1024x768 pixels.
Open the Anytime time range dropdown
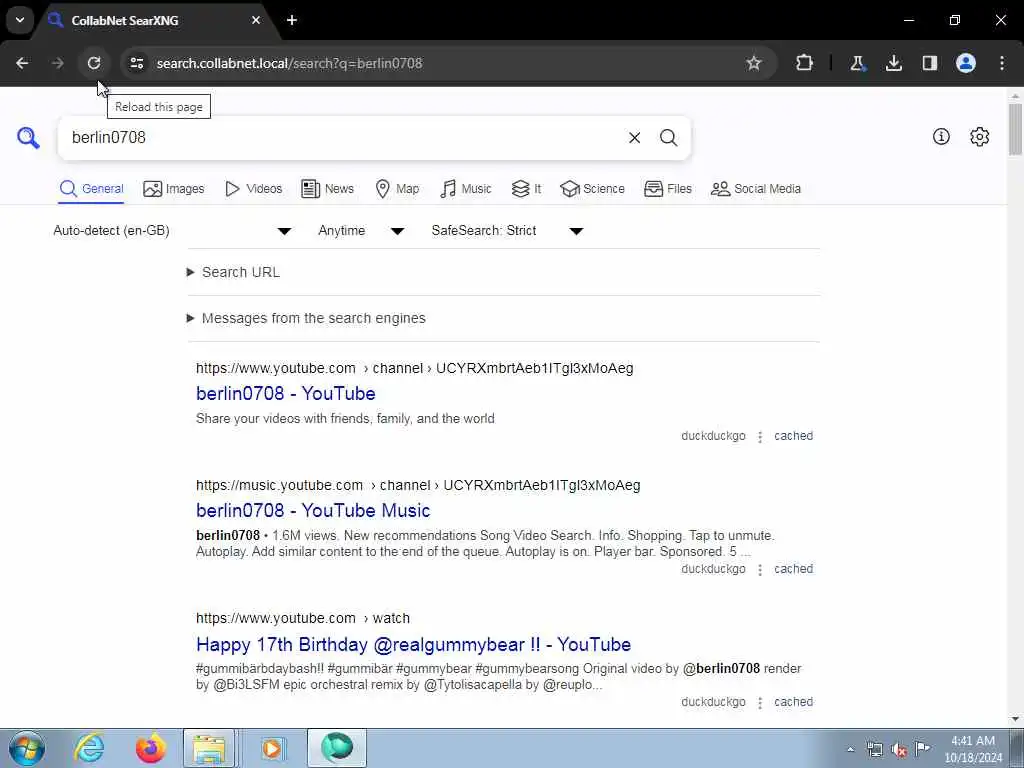click(x=361, y=231)
